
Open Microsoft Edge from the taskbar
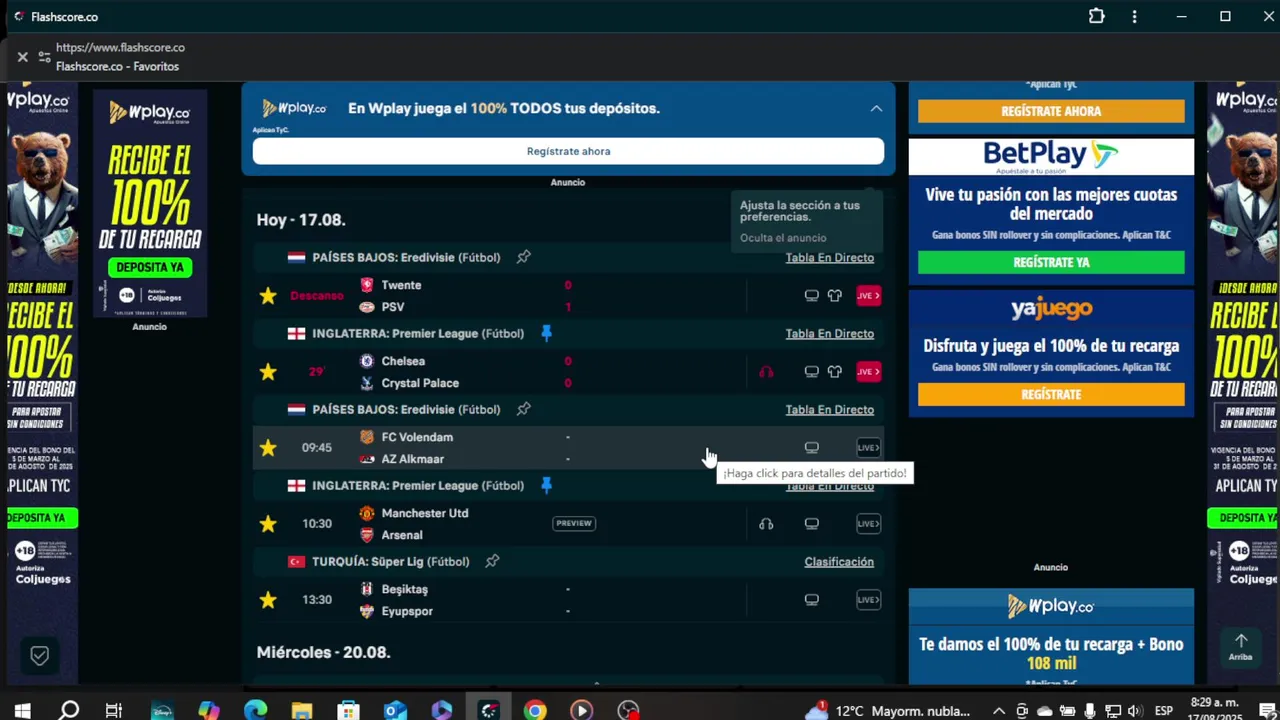[x=255, y=711]
